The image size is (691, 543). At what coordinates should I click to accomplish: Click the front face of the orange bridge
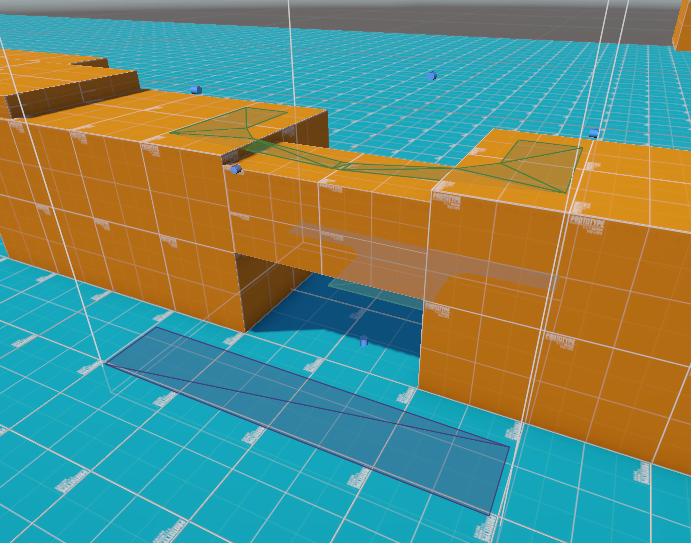tap(330, 220)
